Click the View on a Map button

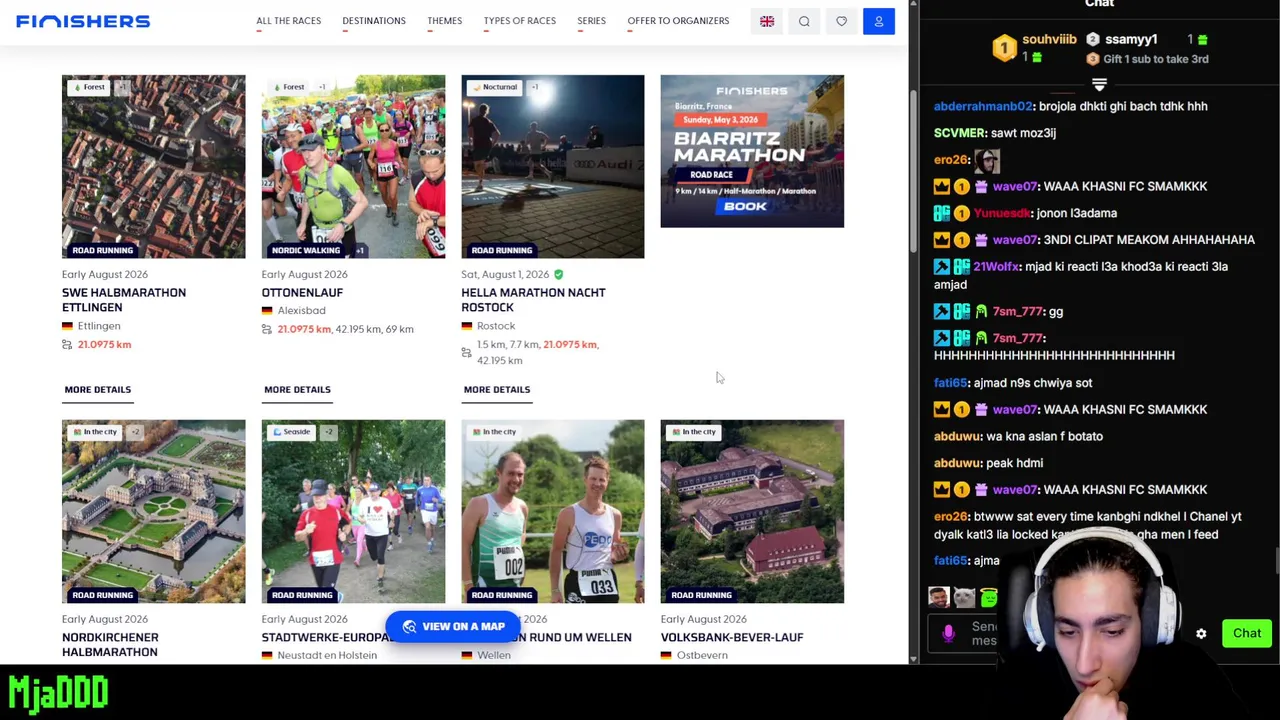(x=453, y=627)
